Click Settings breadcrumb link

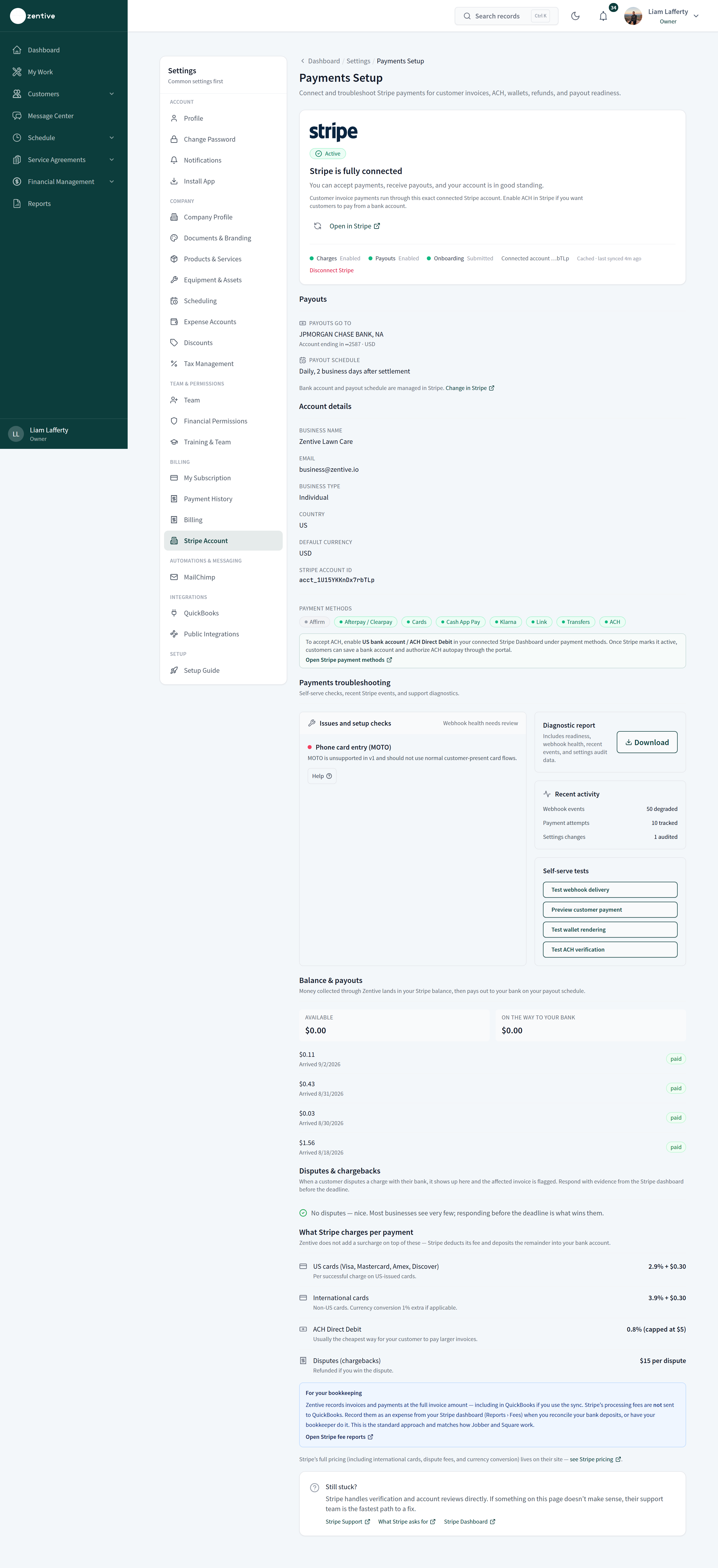point(359,61)
